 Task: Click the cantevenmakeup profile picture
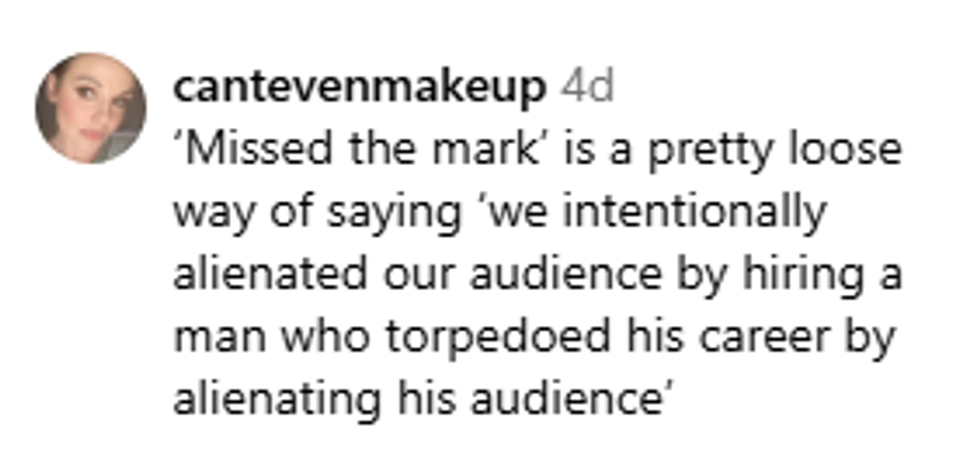pyautogui.click(x=91, y=108)
